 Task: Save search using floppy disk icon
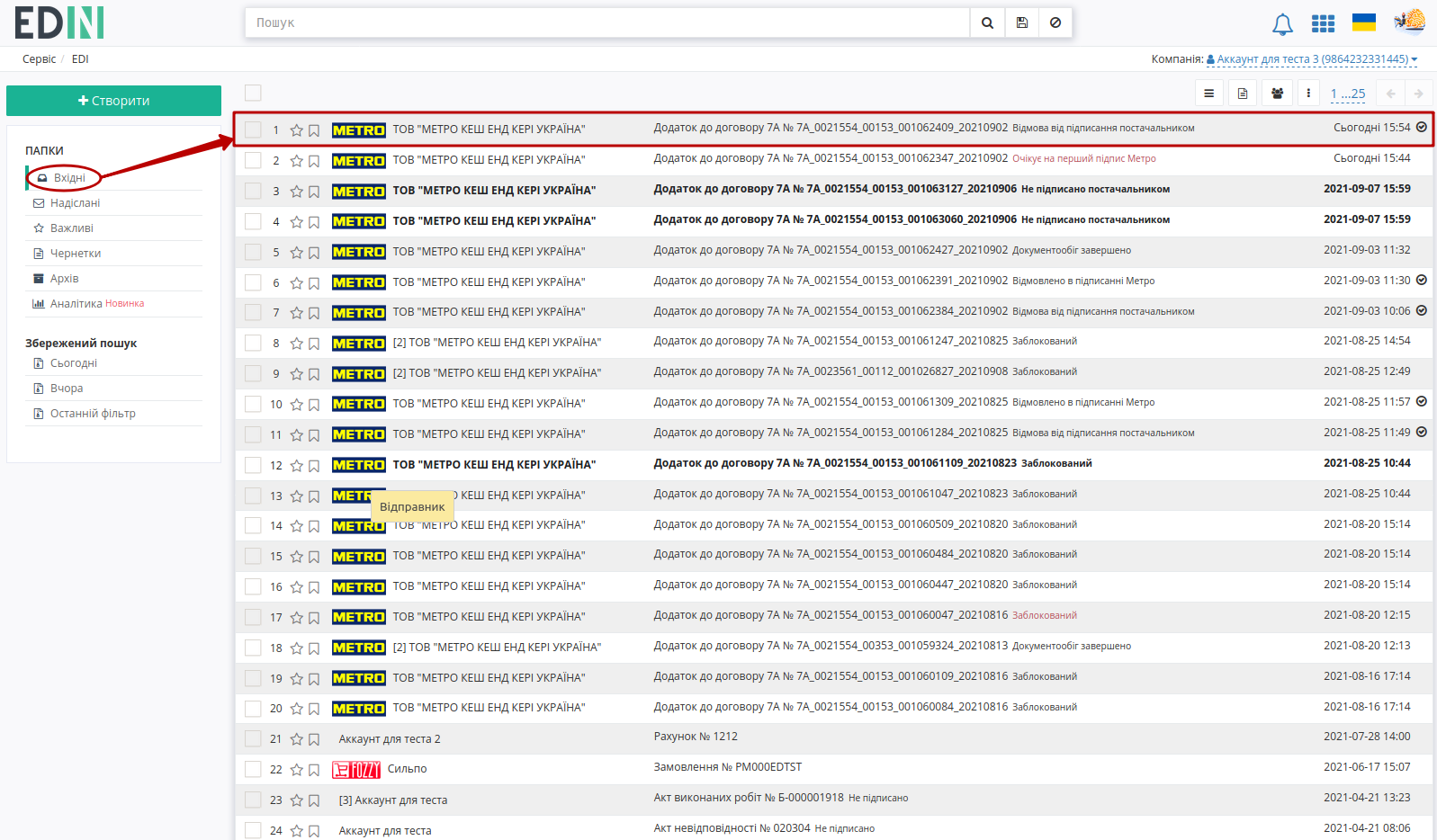click(1021, 22)
